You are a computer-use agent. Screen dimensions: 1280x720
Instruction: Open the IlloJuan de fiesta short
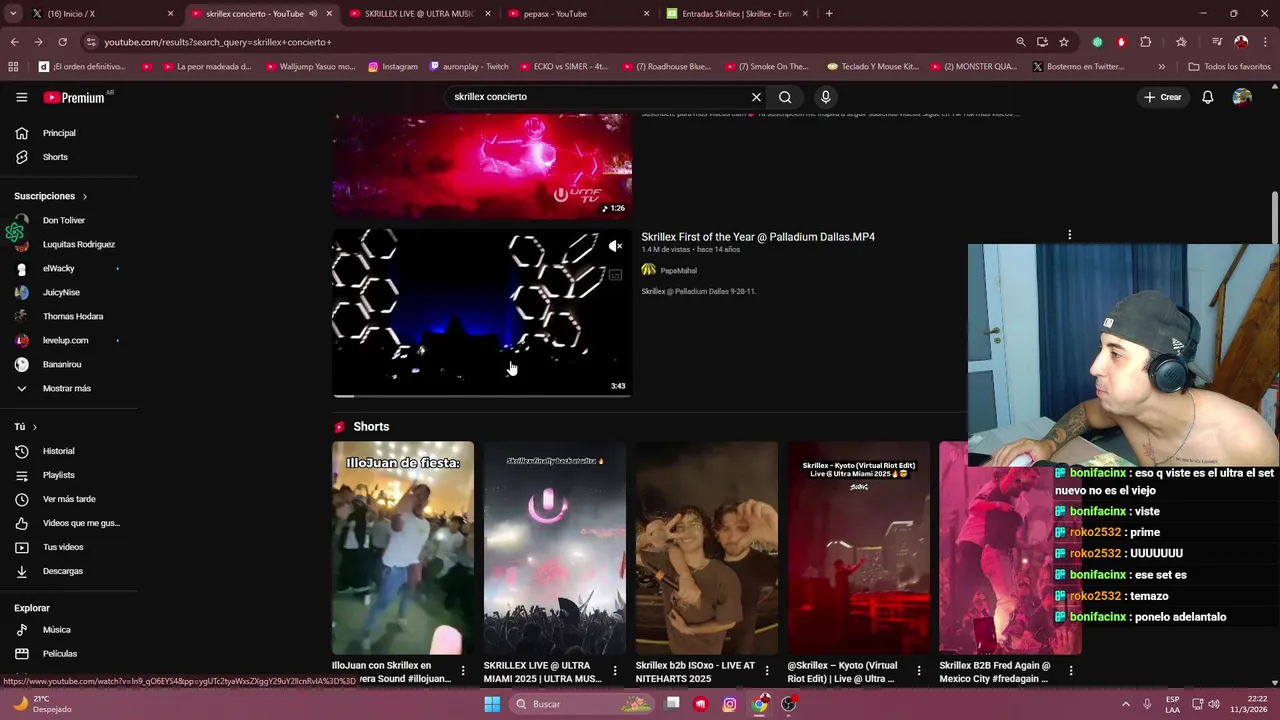click(x=403, y=548)
